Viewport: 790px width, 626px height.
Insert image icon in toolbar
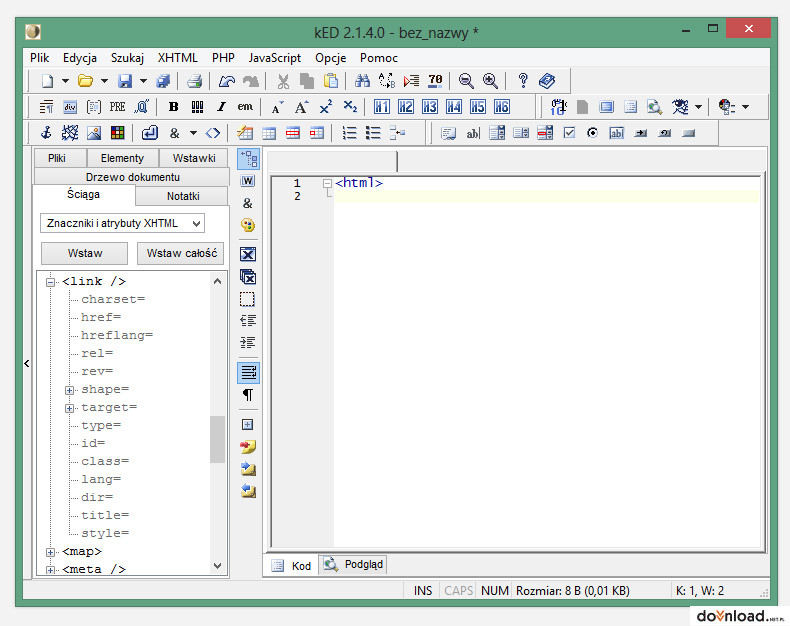[x=94, y=133]
